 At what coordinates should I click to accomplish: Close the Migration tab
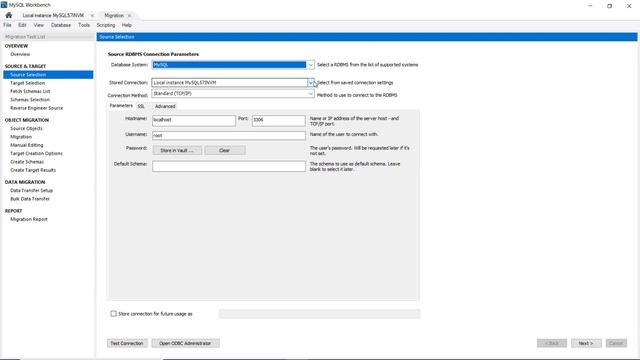(129, 16)
